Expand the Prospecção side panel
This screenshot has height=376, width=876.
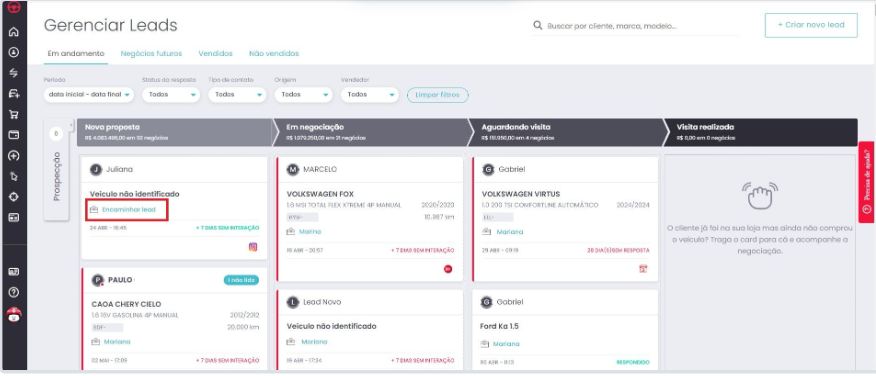56,170
